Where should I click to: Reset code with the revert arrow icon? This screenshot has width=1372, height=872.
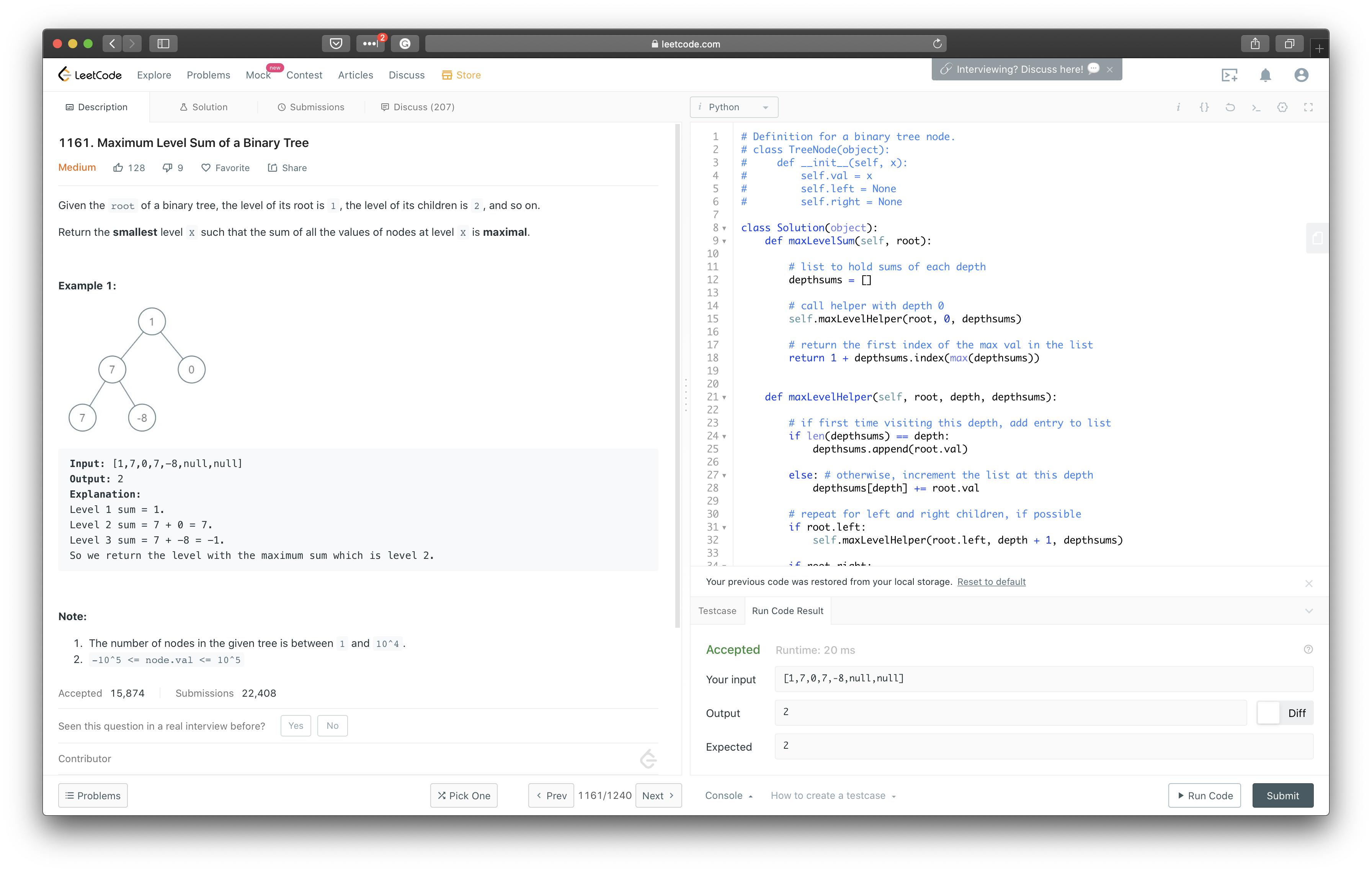click(x=1230, y=107)
